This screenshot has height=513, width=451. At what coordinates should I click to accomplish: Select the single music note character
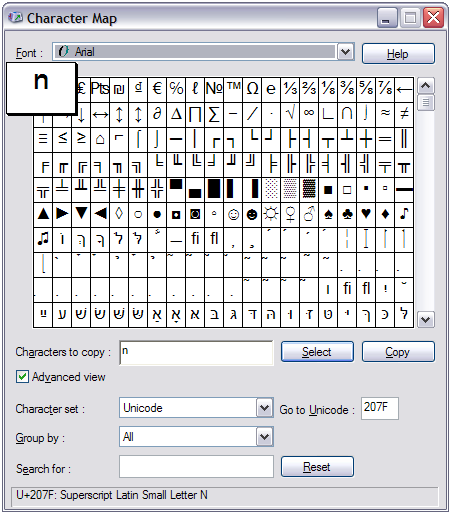pos(404,214)
